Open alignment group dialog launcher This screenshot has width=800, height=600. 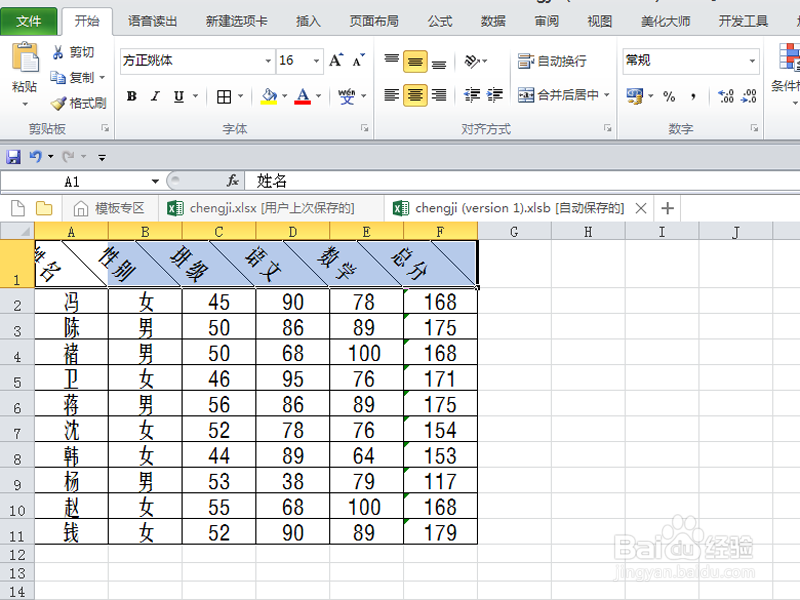[607, 128]
